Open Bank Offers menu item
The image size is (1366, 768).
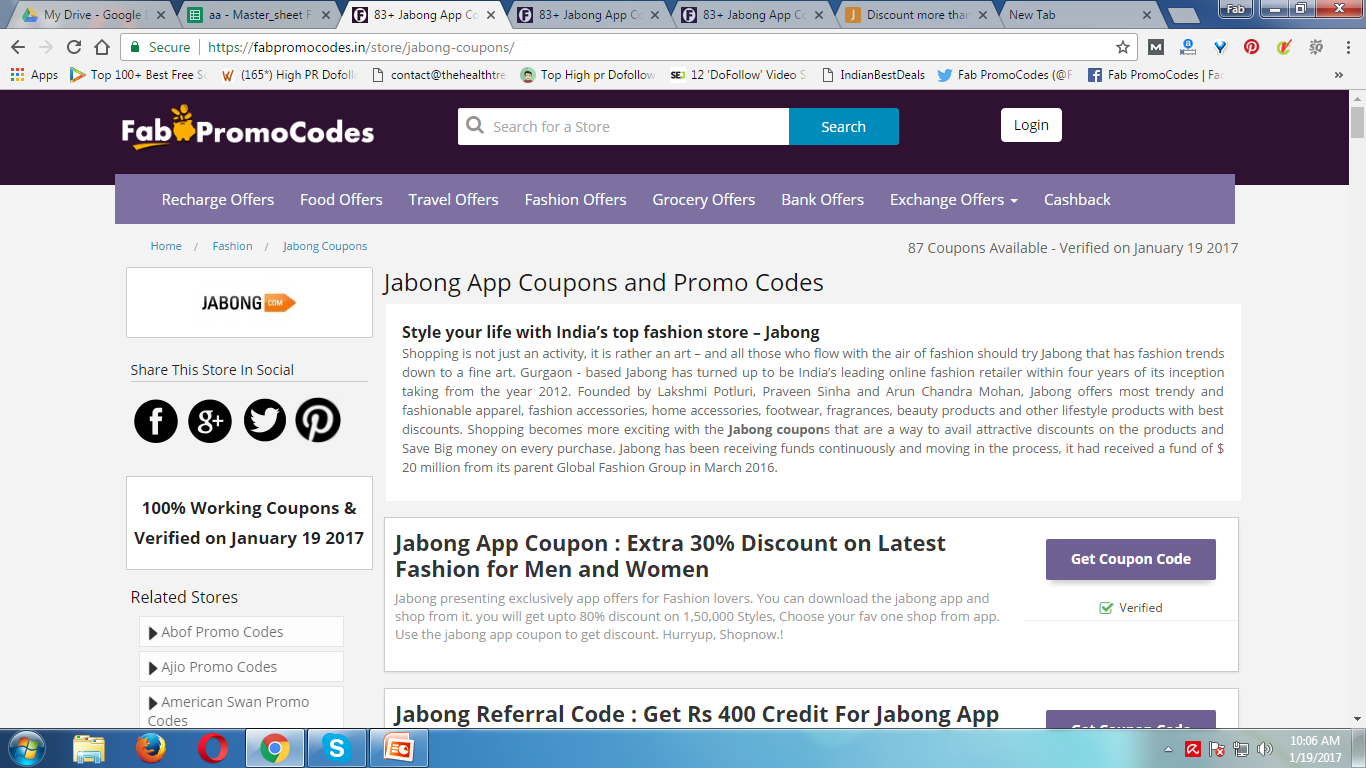[822, 199]
